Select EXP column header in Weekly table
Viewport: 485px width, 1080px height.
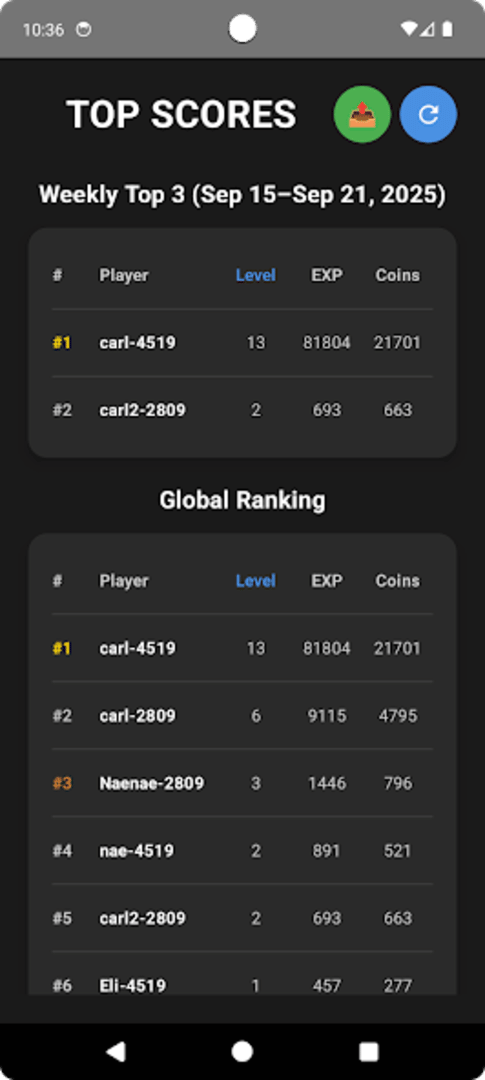[327, 275]
